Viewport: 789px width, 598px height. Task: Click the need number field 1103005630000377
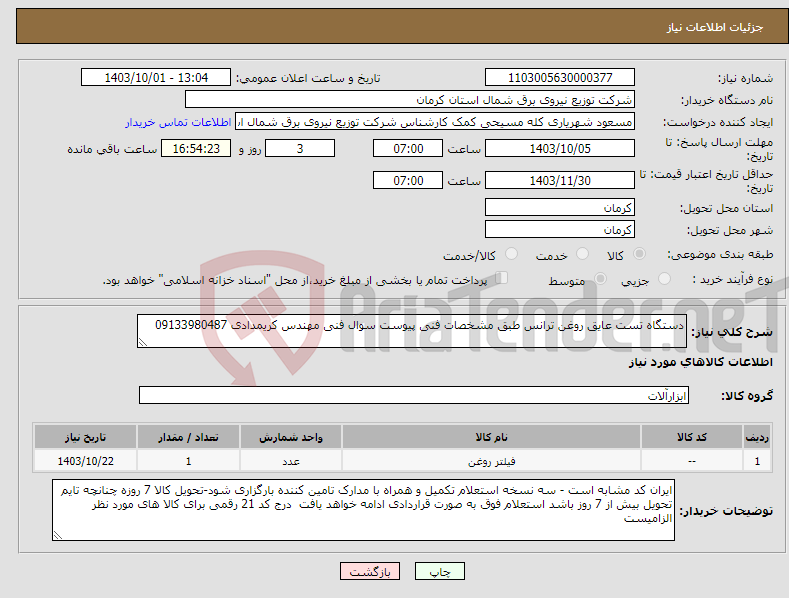point(560,78)
